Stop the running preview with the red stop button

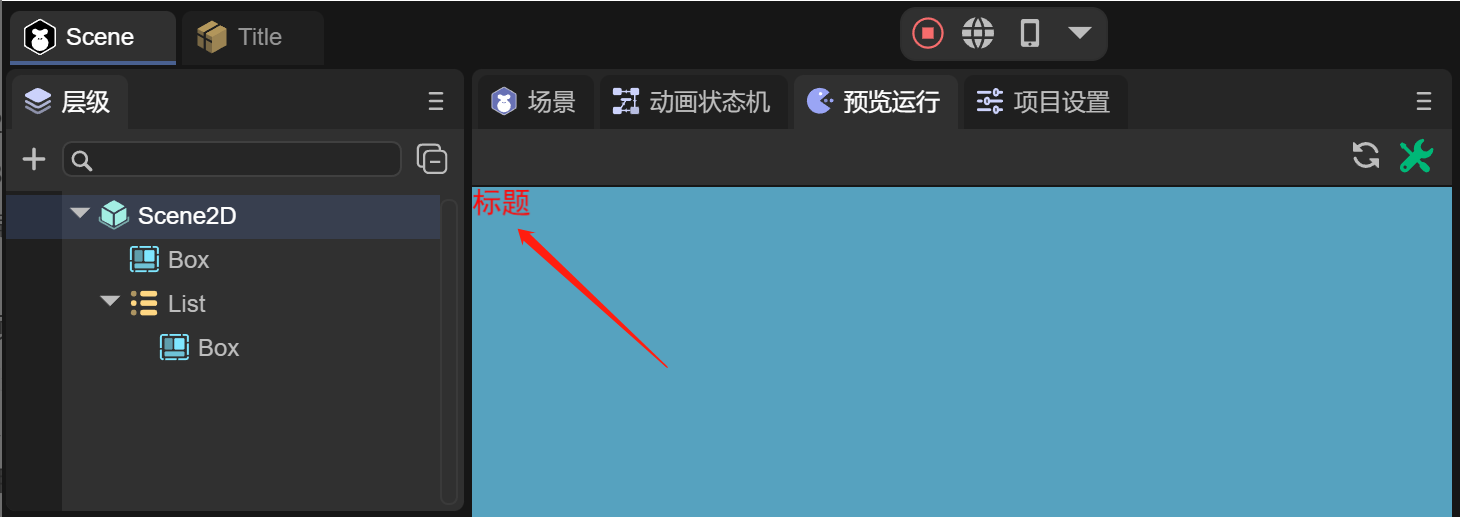click(x=928, y=34)
